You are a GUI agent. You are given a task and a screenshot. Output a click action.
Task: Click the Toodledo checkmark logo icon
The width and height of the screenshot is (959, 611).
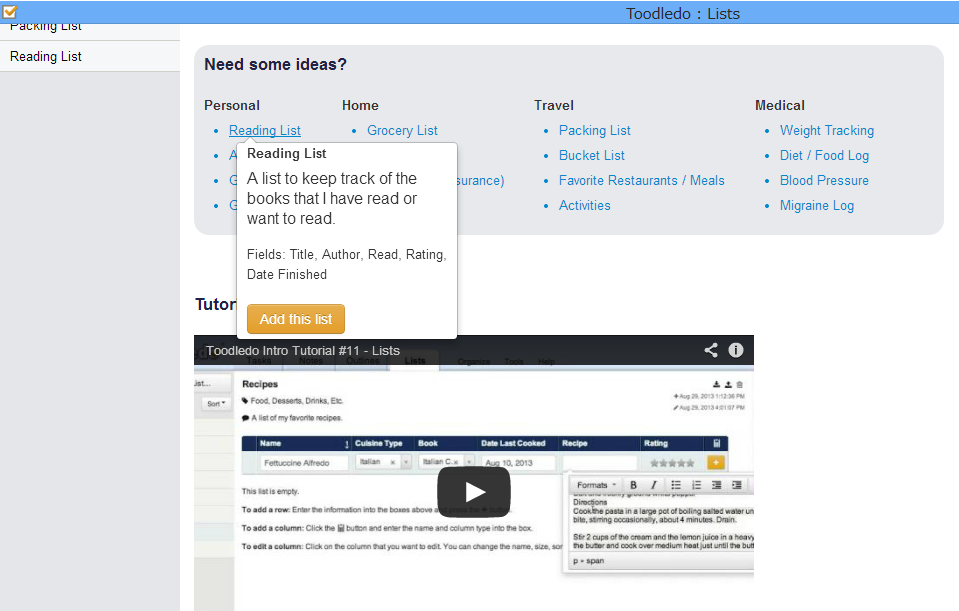point(10,11)
